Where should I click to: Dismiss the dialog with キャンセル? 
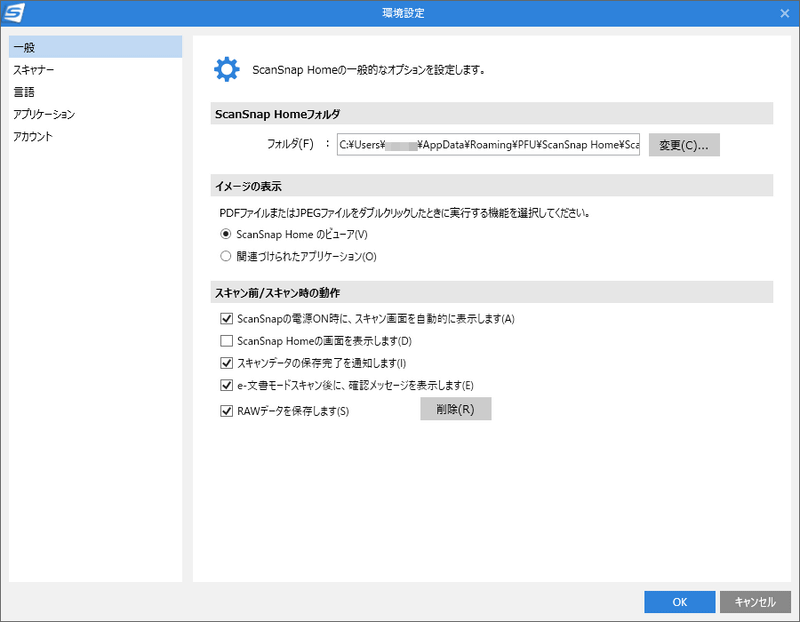757,602
